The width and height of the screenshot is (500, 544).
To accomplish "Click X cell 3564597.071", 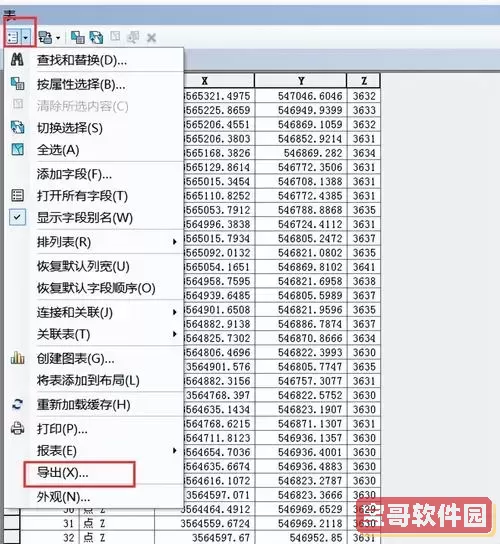I will (219, 495).
